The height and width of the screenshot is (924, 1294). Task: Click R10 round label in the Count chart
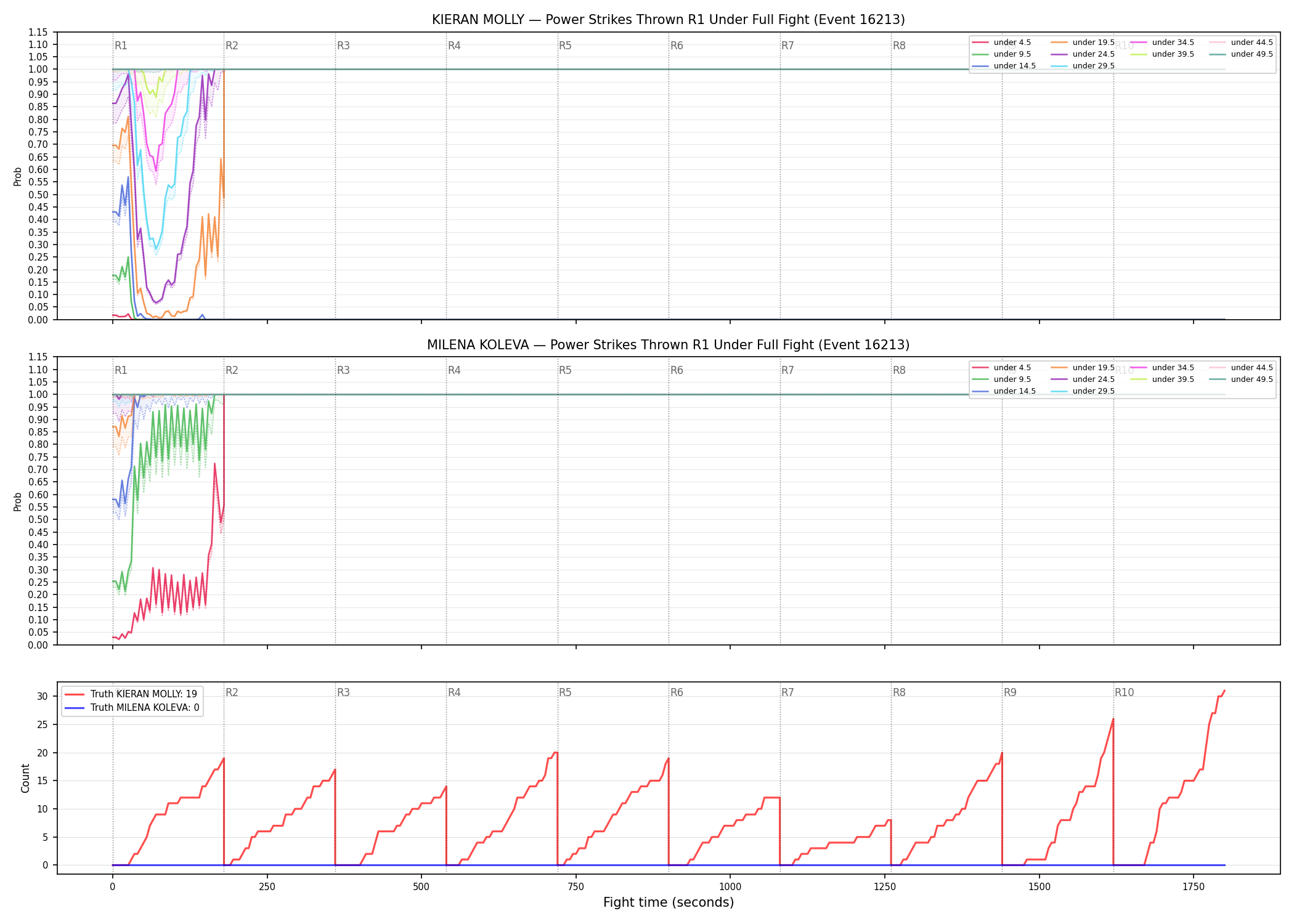[x=1124, y=692]
